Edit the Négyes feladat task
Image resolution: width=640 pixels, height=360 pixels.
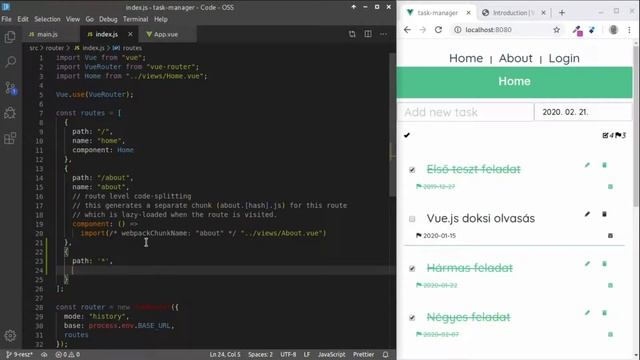coord(587,313)
